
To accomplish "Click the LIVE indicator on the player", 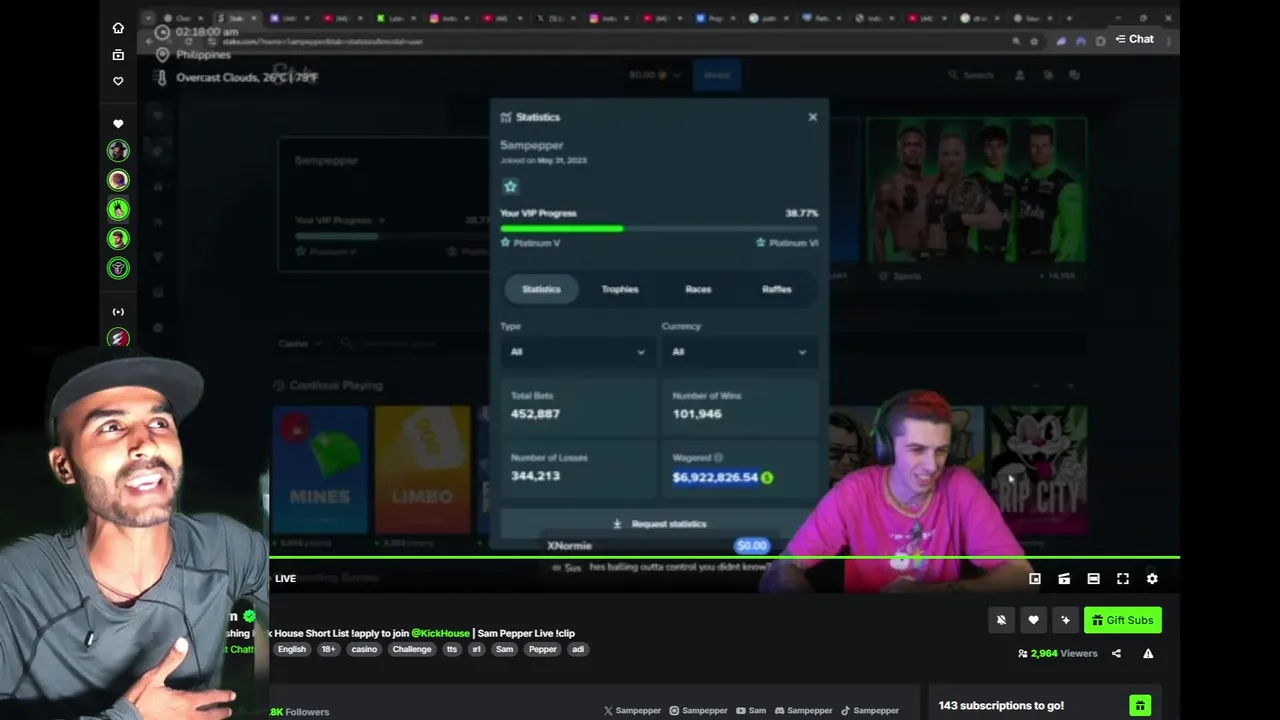I will 285,579.
